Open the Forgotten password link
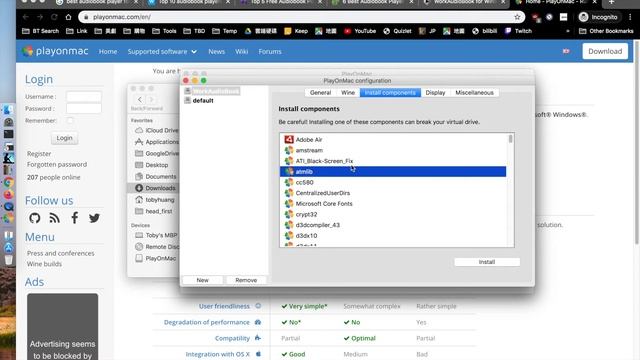This screenshot has width=640, height=360. point(57,164)
